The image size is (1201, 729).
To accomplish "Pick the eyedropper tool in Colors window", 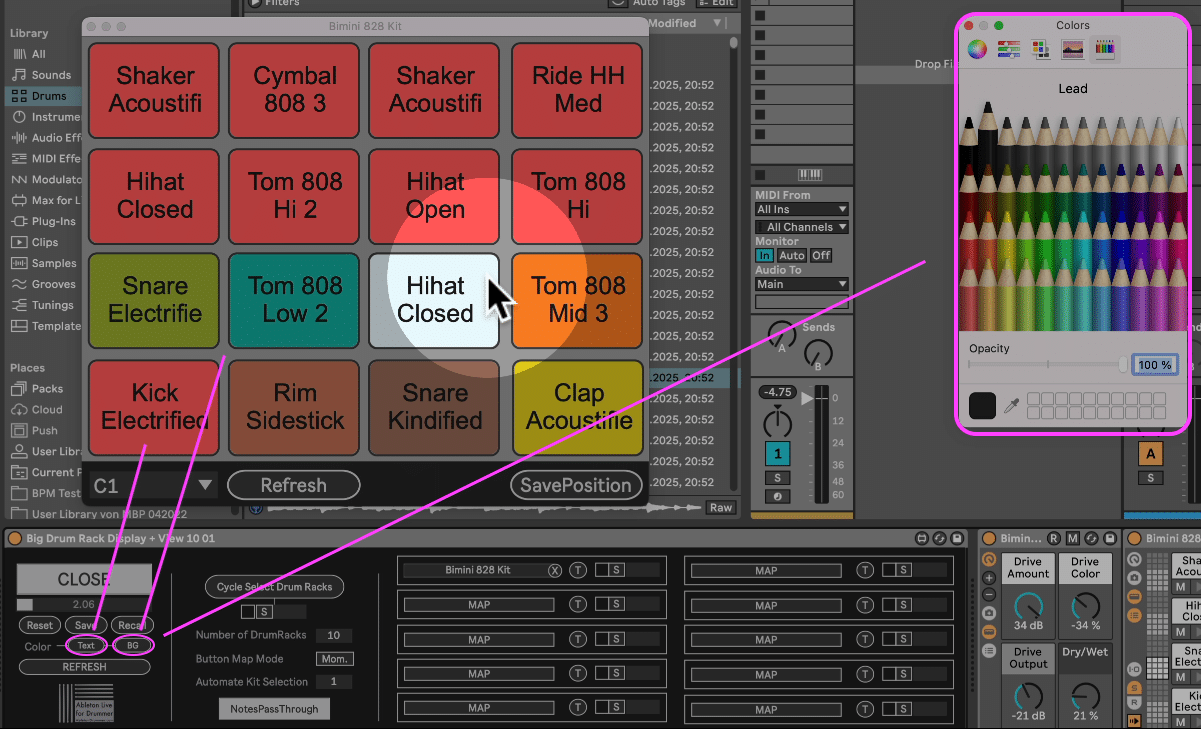I will pos(1012,405).
